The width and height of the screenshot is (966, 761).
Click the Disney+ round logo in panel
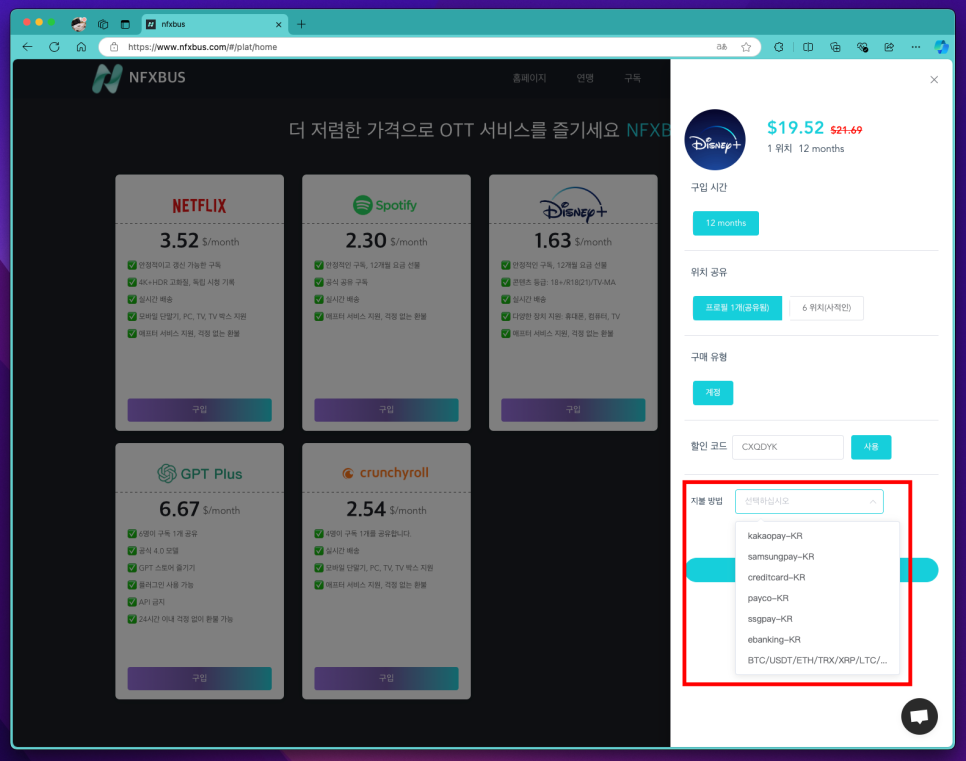[x=715, y=140]
